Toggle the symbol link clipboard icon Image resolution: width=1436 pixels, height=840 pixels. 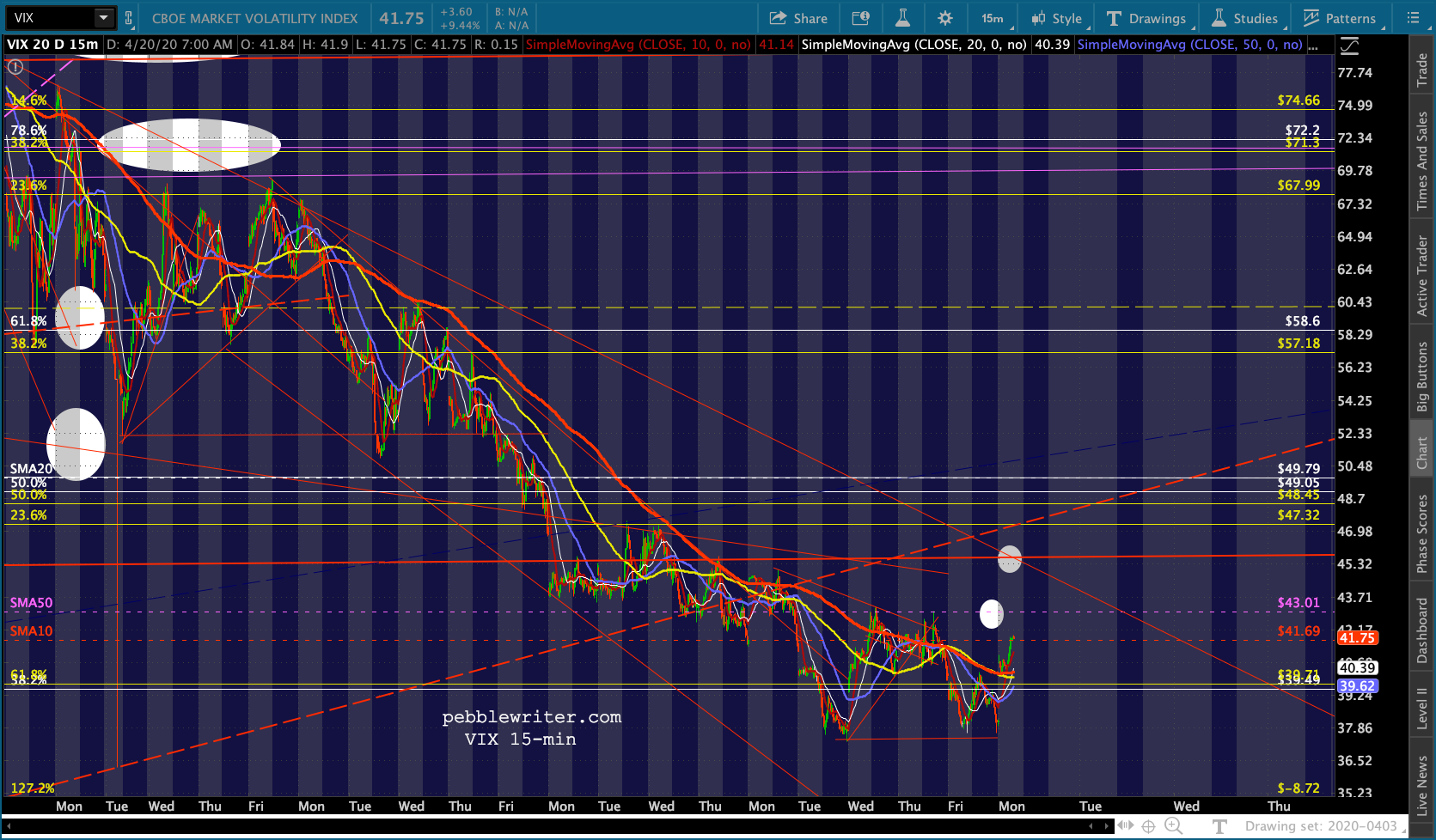pos(129,18)
